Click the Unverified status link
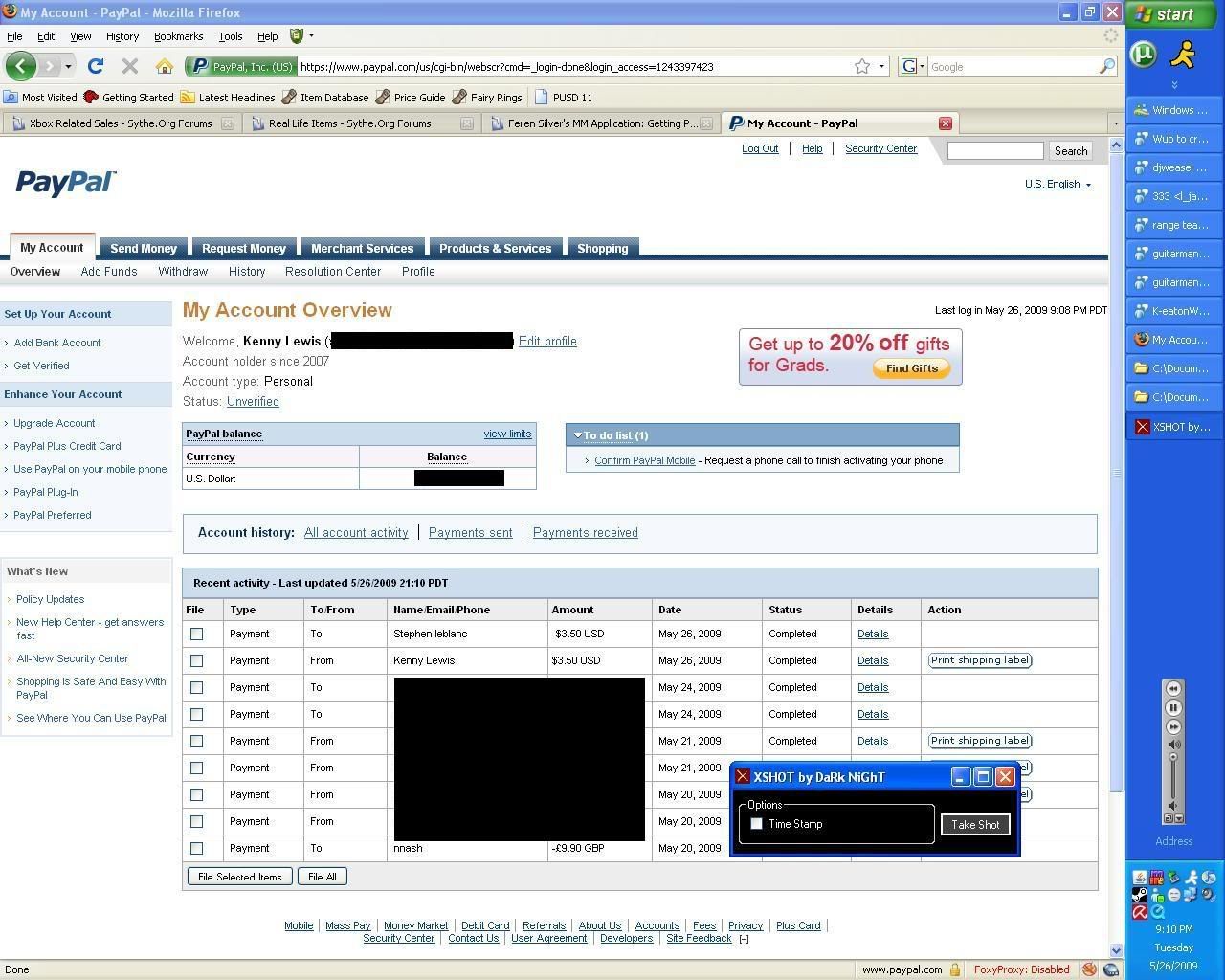The image size is (1225, 980). 253,402
